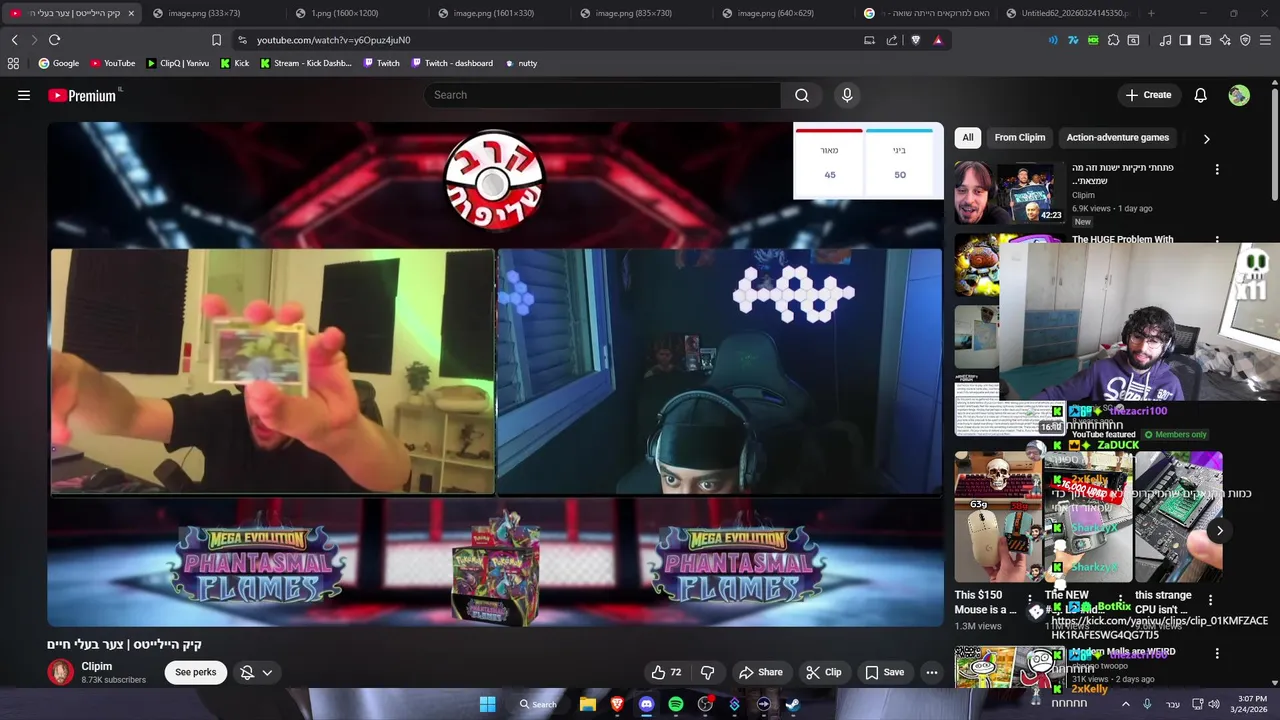
Task: Dislike the video with thumbs down
Action: [x=707, y=672]
